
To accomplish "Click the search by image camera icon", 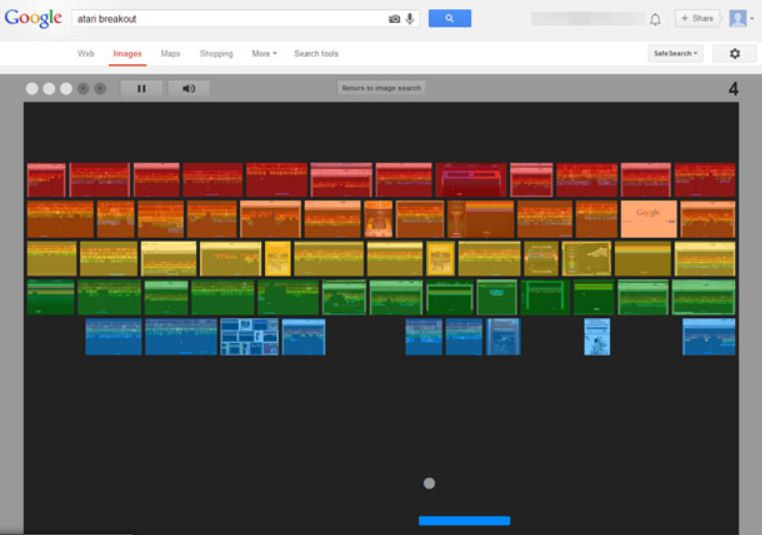I will 394,19.
